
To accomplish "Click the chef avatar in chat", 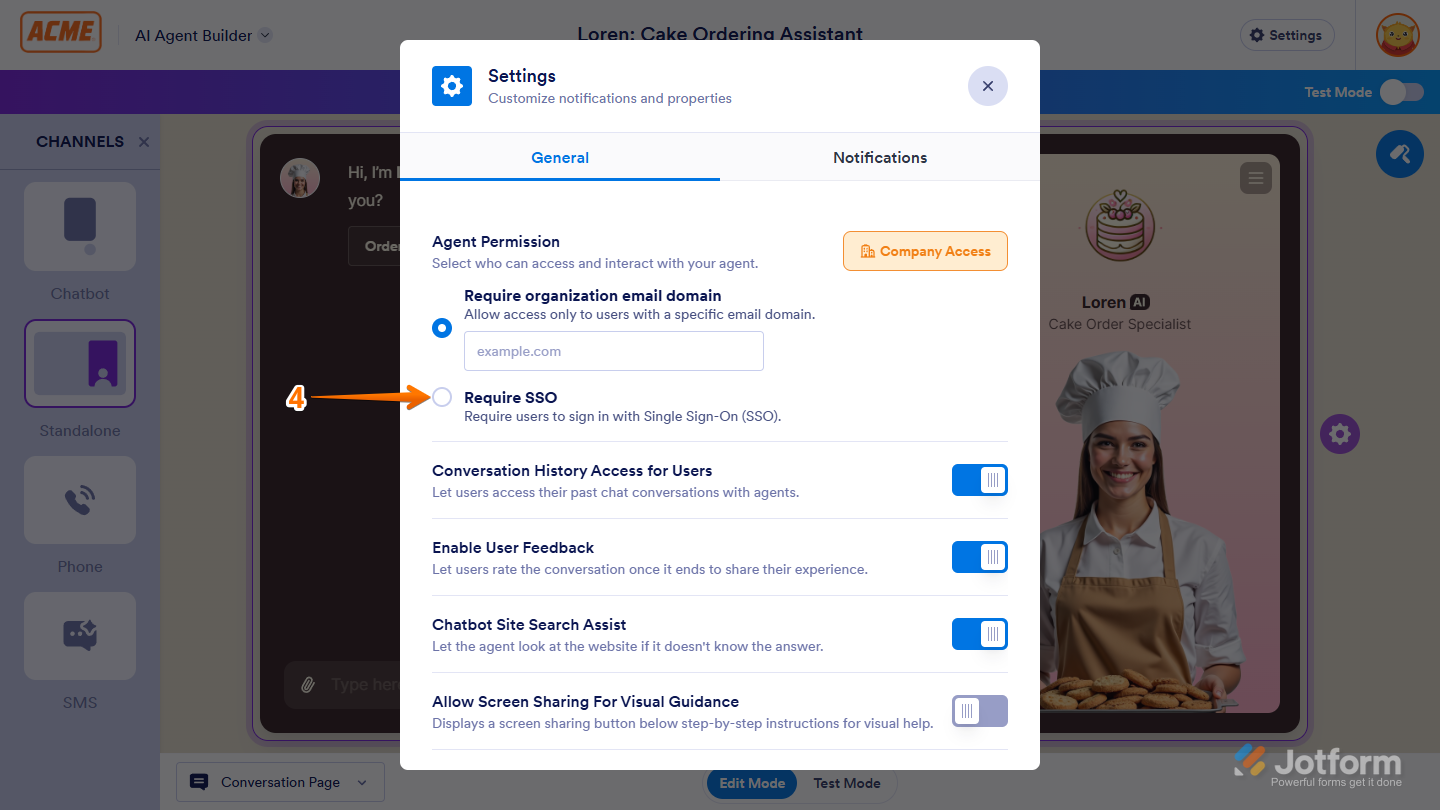I will (x=300, y=178).
